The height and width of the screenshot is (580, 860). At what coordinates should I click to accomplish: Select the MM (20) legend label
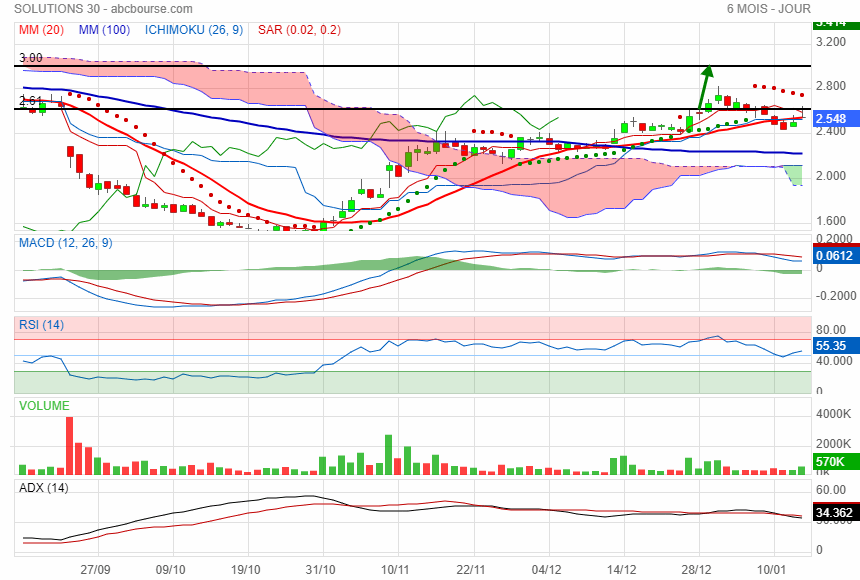tap(41, 30)
